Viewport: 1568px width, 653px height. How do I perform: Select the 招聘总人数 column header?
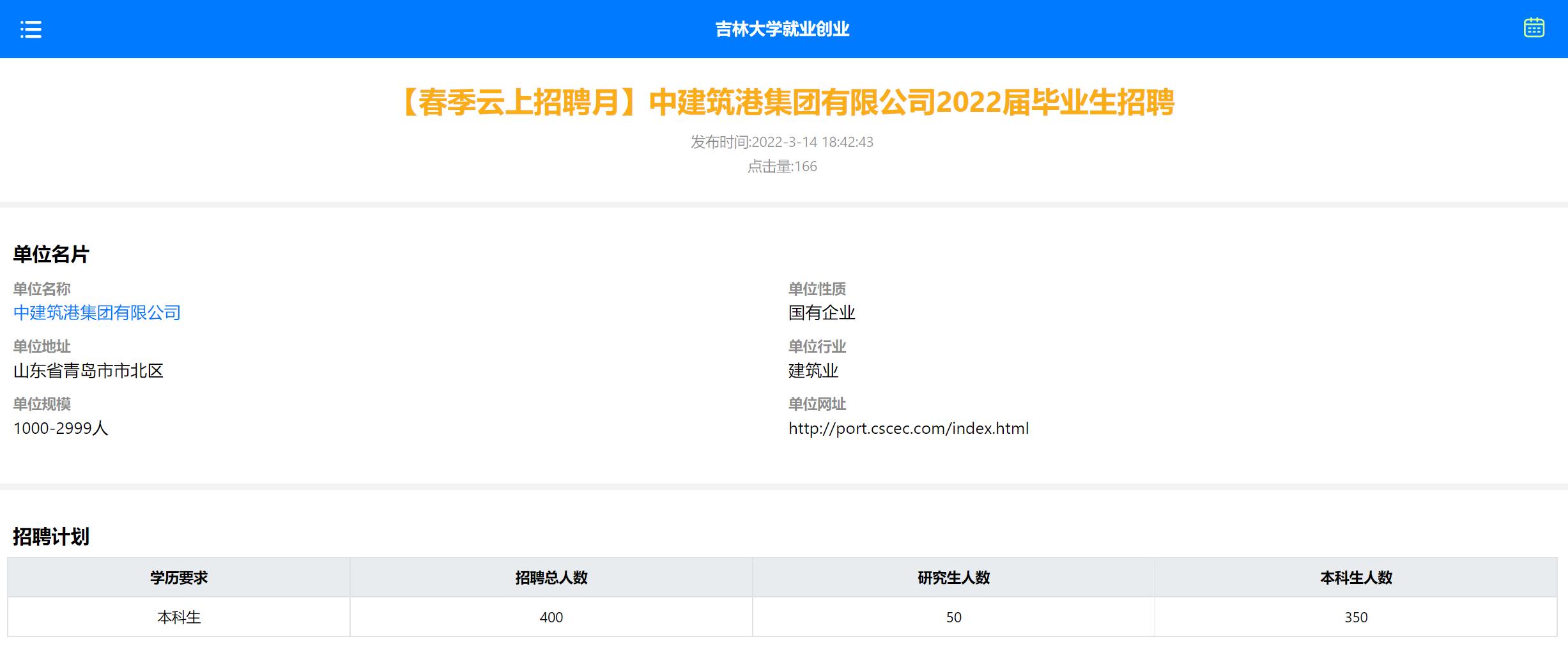551,578
